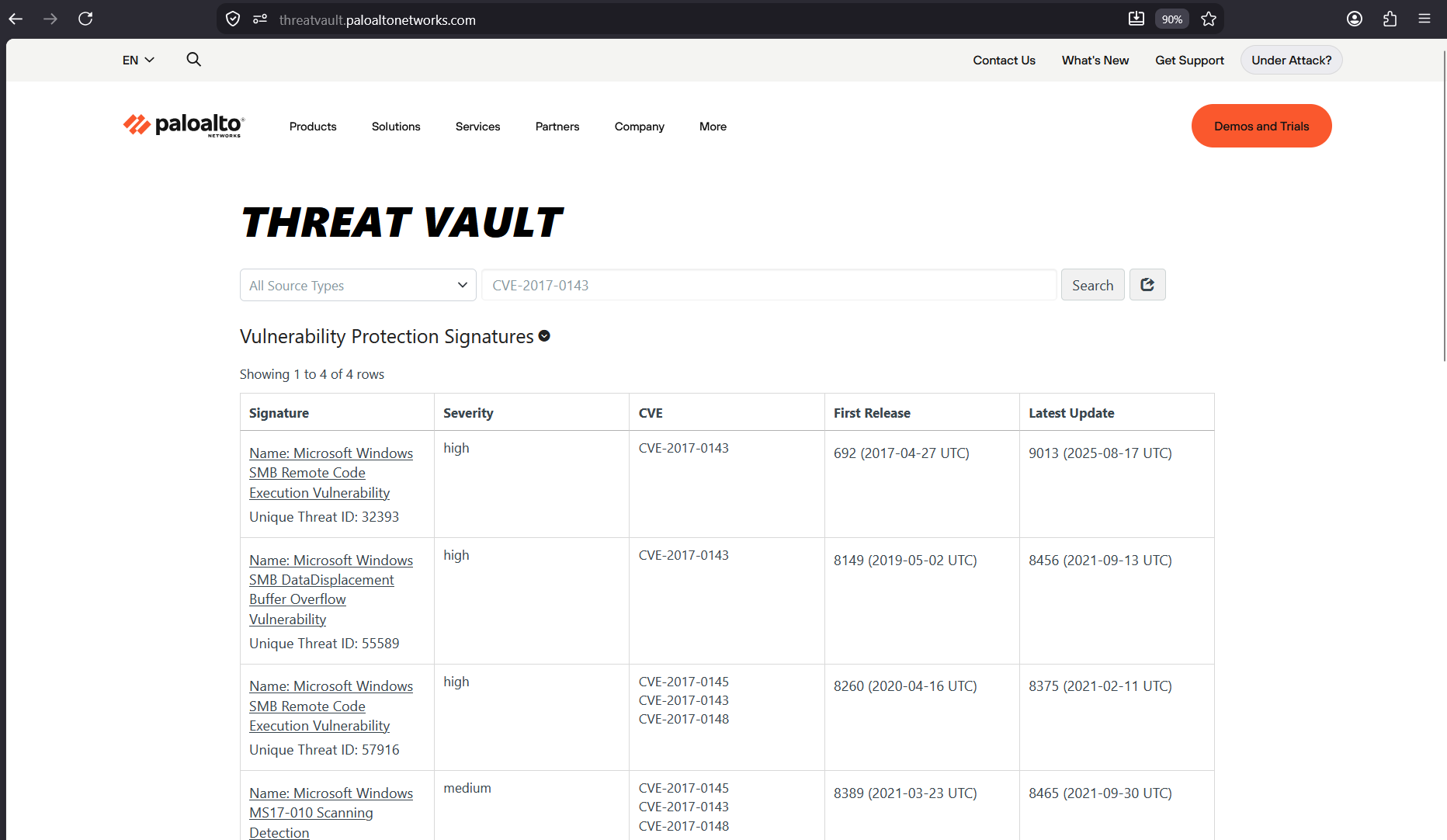
Task: Click the page vertical scrollbar
Action: click(1443, 205)
